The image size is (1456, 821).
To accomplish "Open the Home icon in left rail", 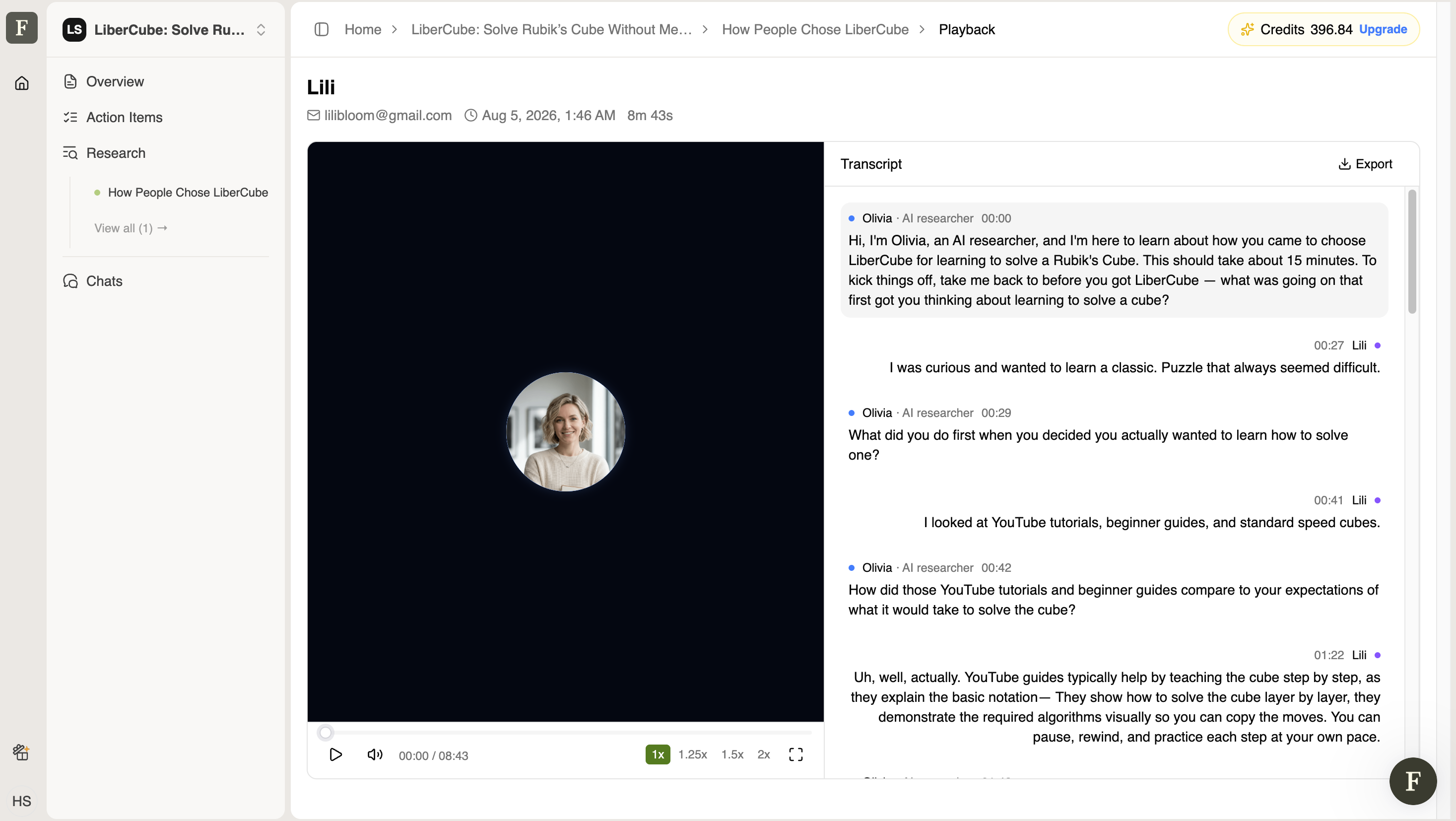I will [x=21, y=83].
